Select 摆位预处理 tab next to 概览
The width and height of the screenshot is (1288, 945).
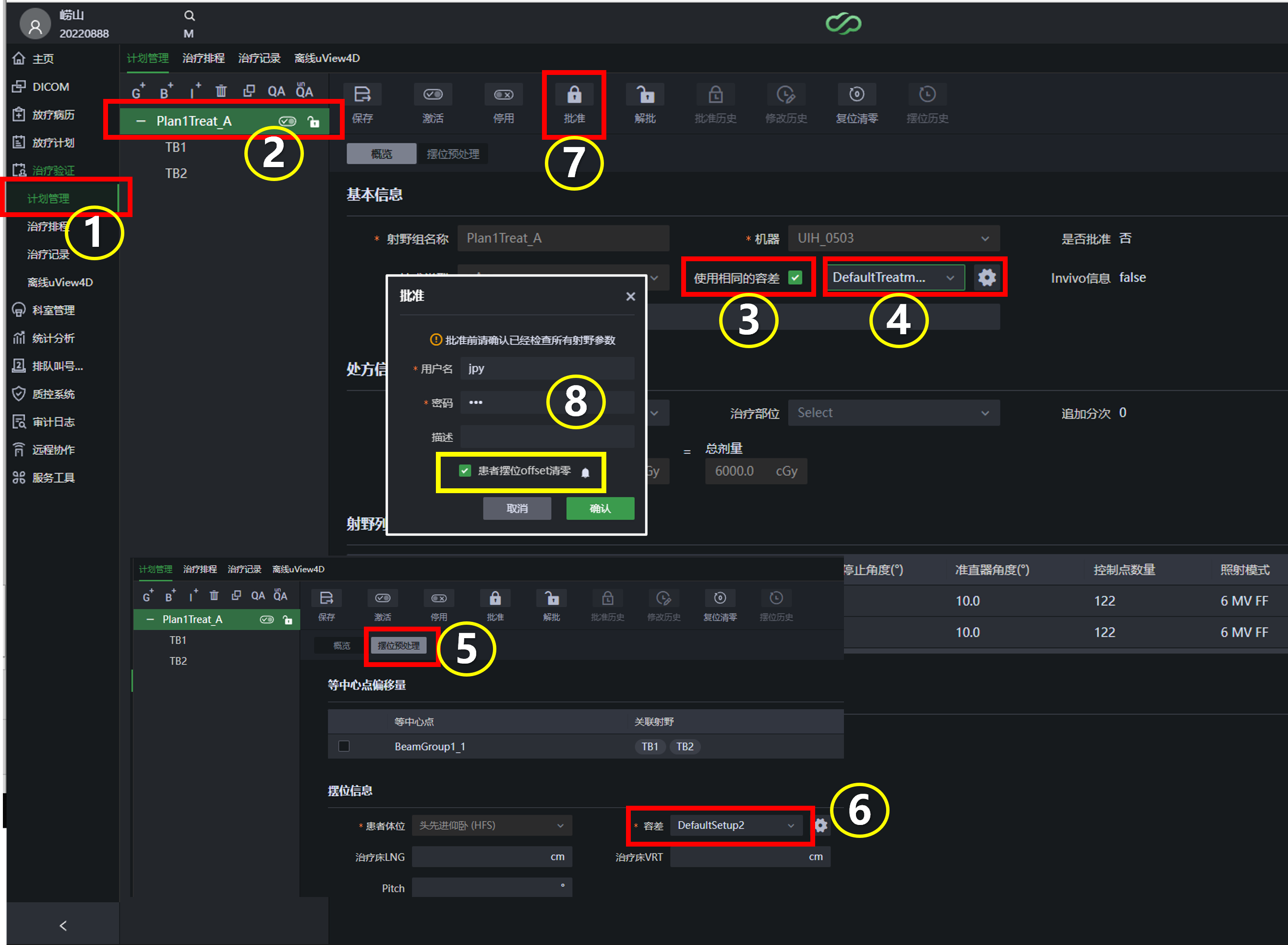pos(452,154)
